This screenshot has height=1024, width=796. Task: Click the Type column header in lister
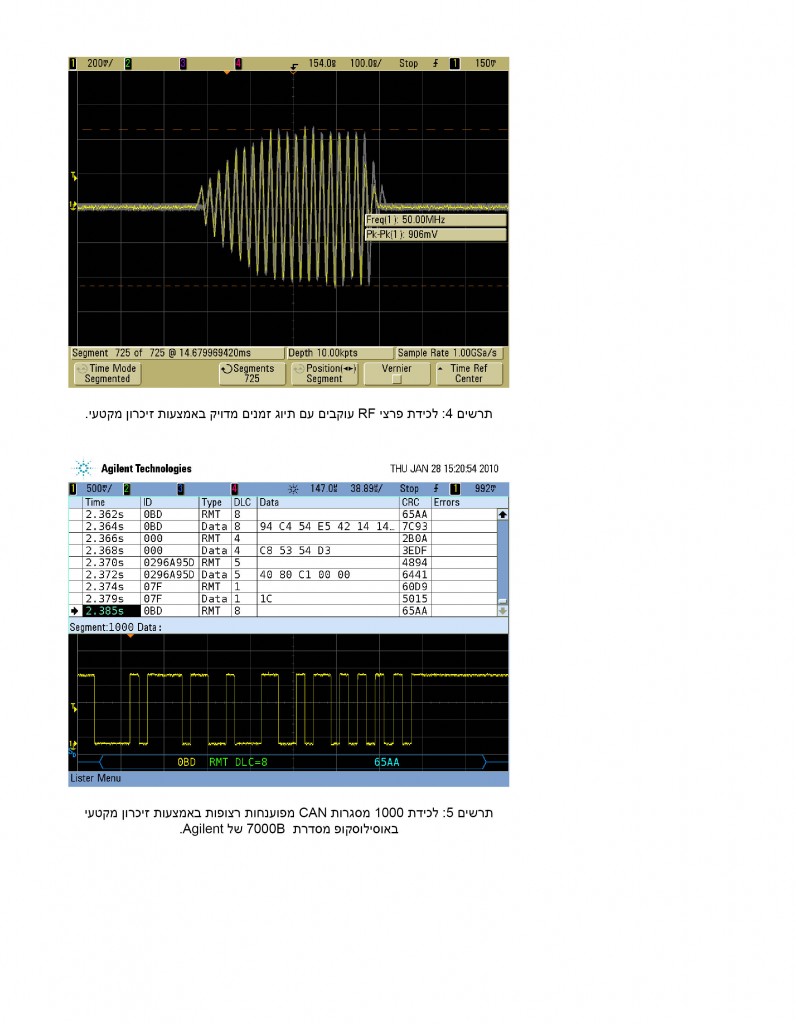coord(215,502)
